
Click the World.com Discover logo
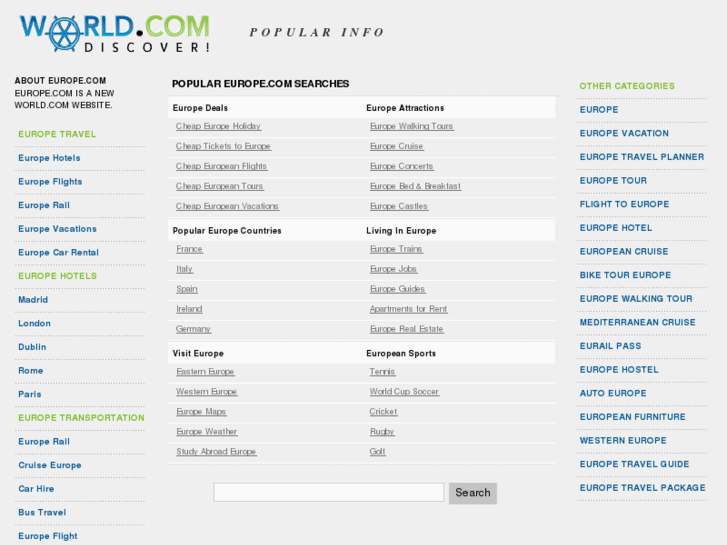115,33
